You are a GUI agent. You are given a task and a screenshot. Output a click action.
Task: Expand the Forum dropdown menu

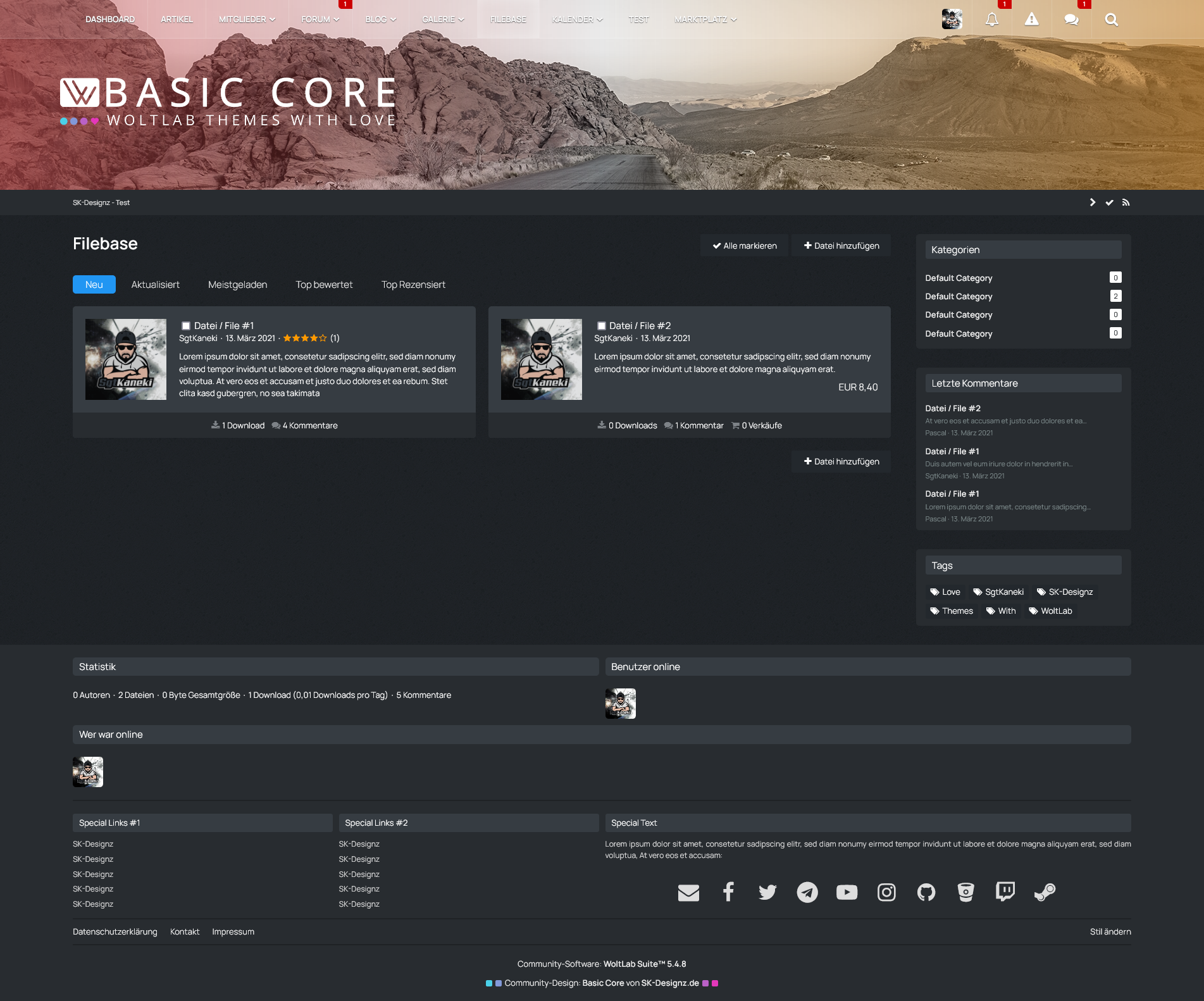pyautogui.click(x=320, y=20)
